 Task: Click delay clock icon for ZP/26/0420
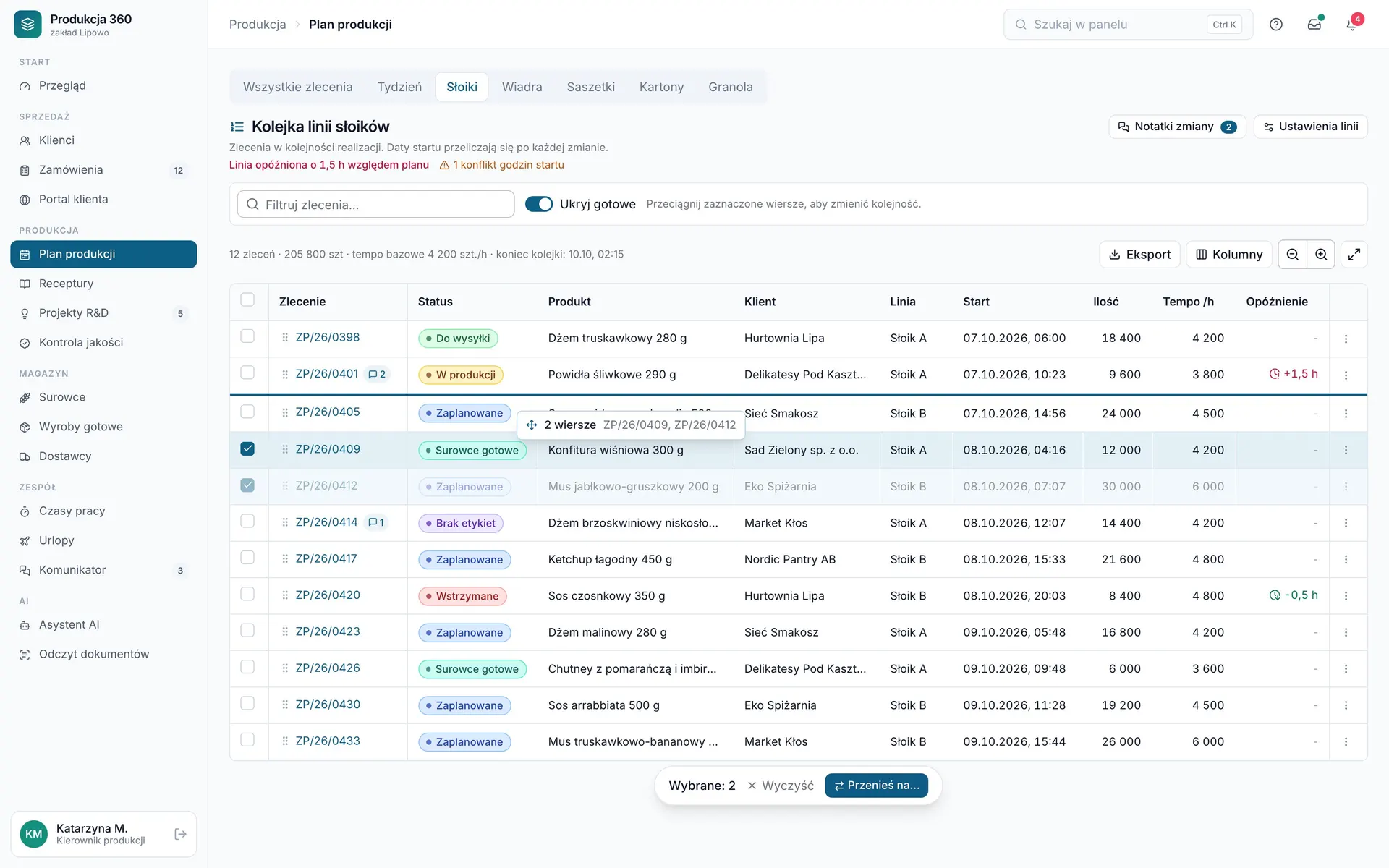(x=1275, y=595)
